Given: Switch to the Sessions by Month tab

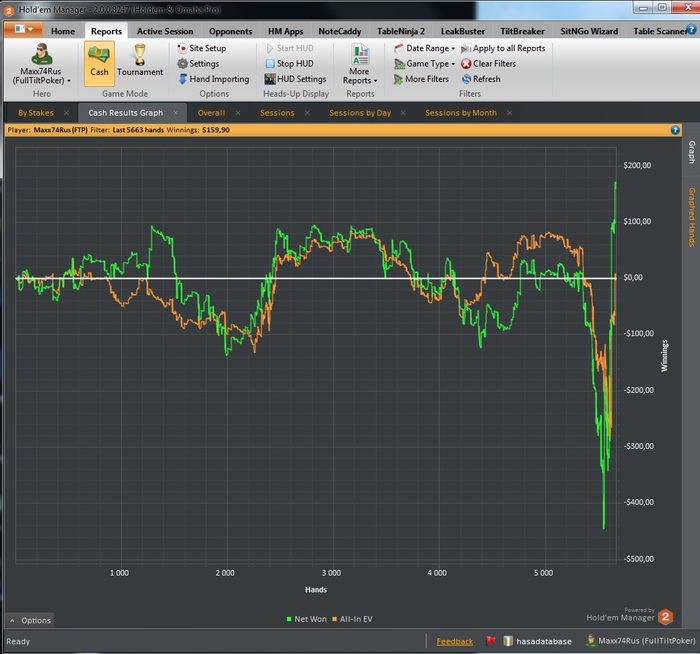Looking at the screenshot, I should pos(461,113).
